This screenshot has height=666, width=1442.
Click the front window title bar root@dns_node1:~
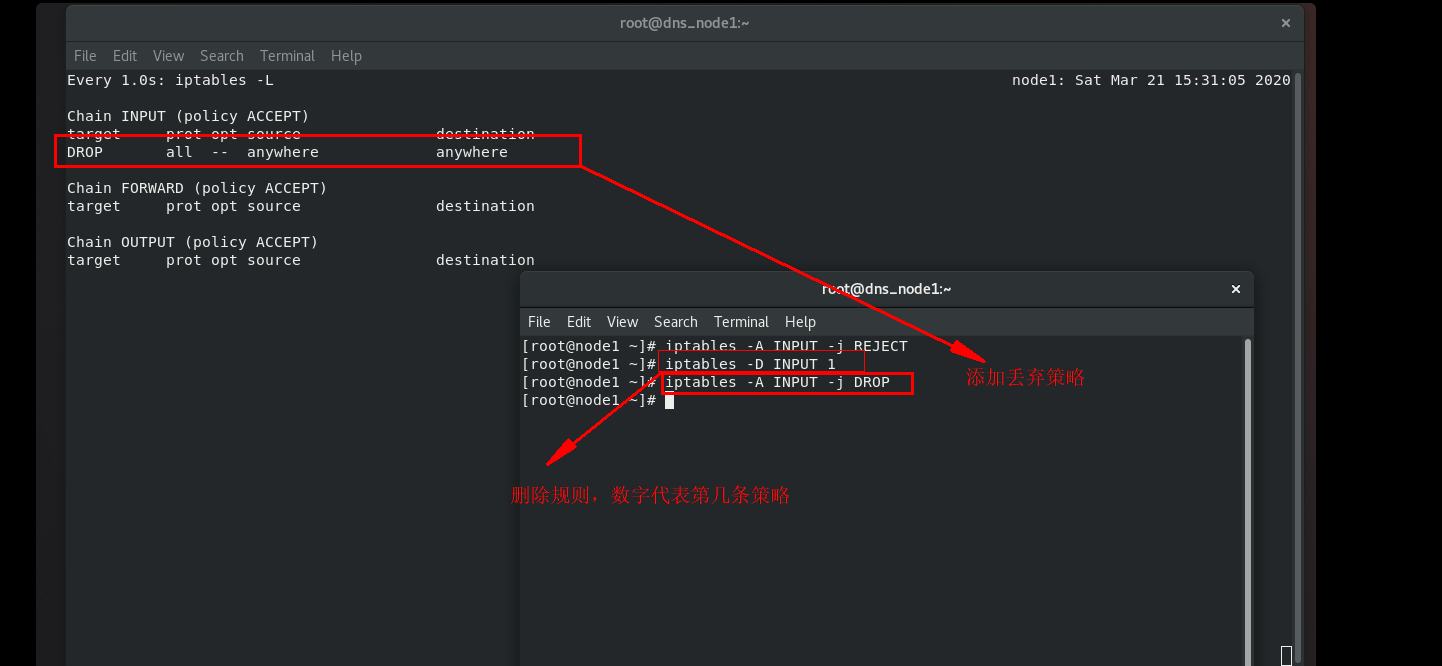tap(886, 289)
